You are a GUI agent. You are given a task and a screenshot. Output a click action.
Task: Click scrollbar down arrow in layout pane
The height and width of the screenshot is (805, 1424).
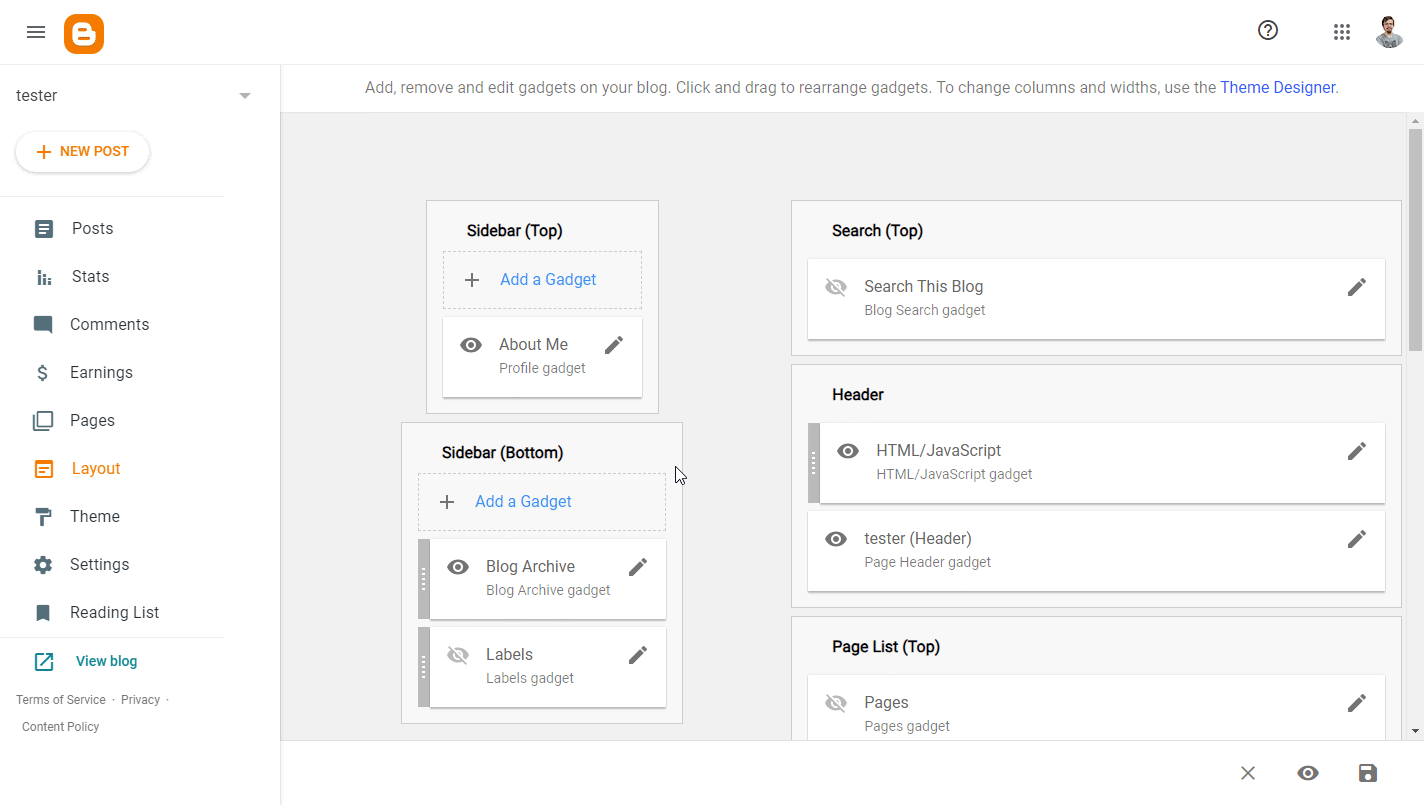(x=1415, y=731)
